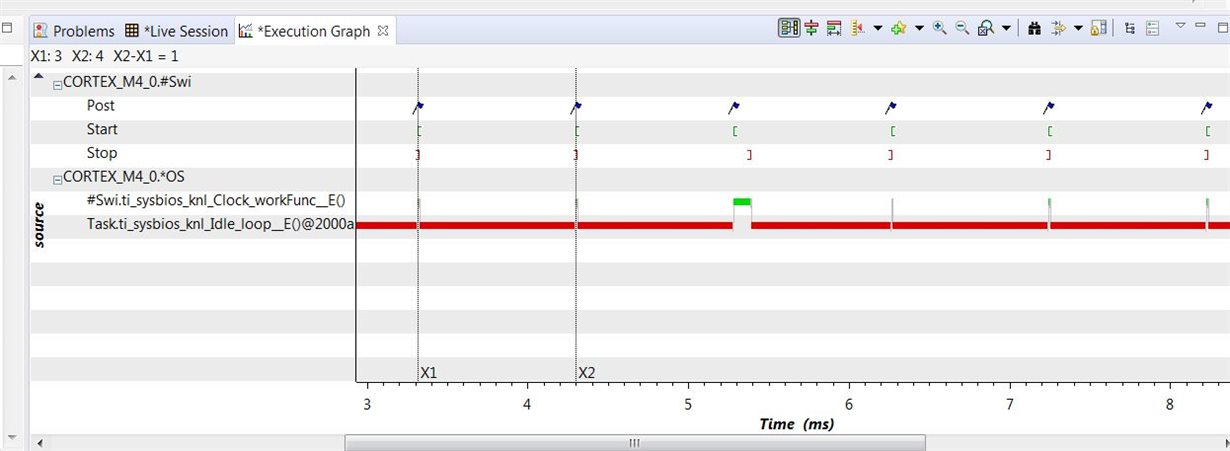Click the Post flag near 7.2 ms
This screenshot has width=1230, height=451.
pyautogui.click(x=1048, y=106)
